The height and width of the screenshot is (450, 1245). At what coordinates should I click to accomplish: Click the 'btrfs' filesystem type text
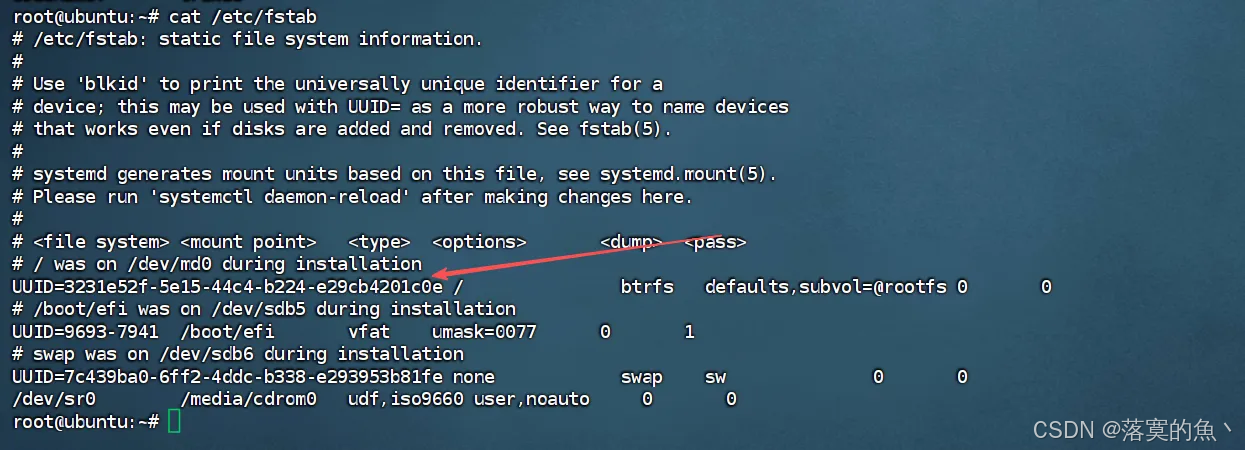point(646,287)
